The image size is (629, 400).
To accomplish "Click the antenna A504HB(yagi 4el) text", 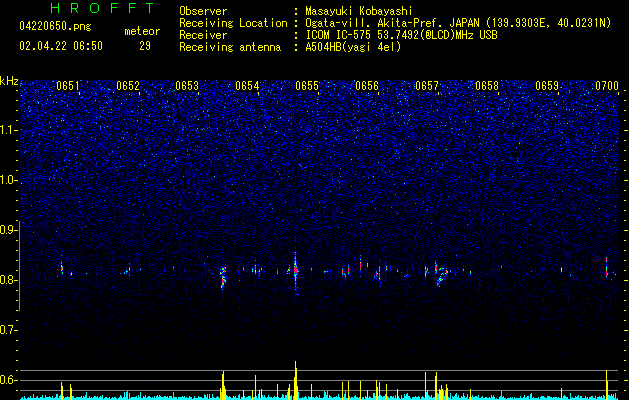I will 353,47.
